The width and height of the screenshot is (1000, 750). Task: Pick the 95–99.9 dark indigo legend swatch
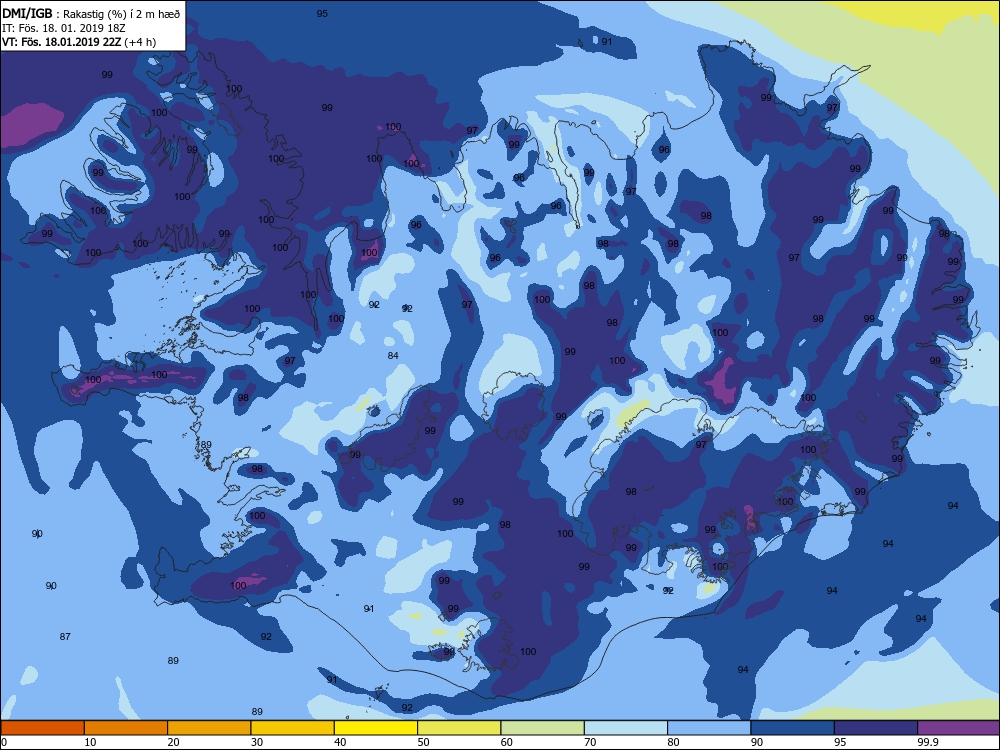click(876, 728)
